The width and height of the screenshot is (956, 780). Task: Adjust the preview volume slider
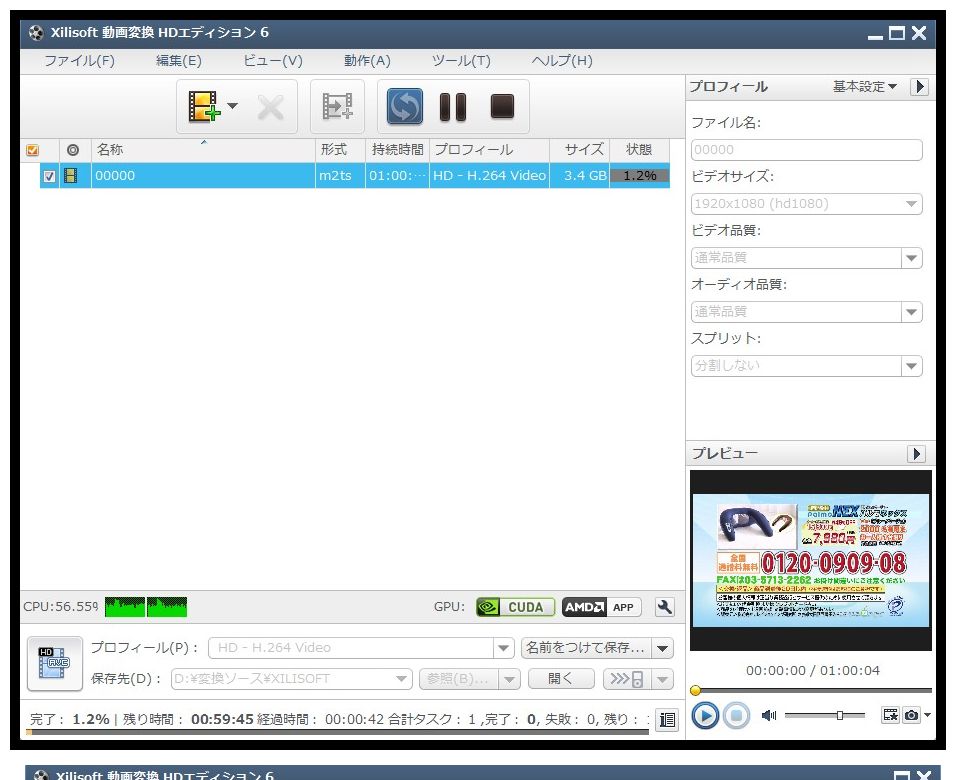coord(824,715)
